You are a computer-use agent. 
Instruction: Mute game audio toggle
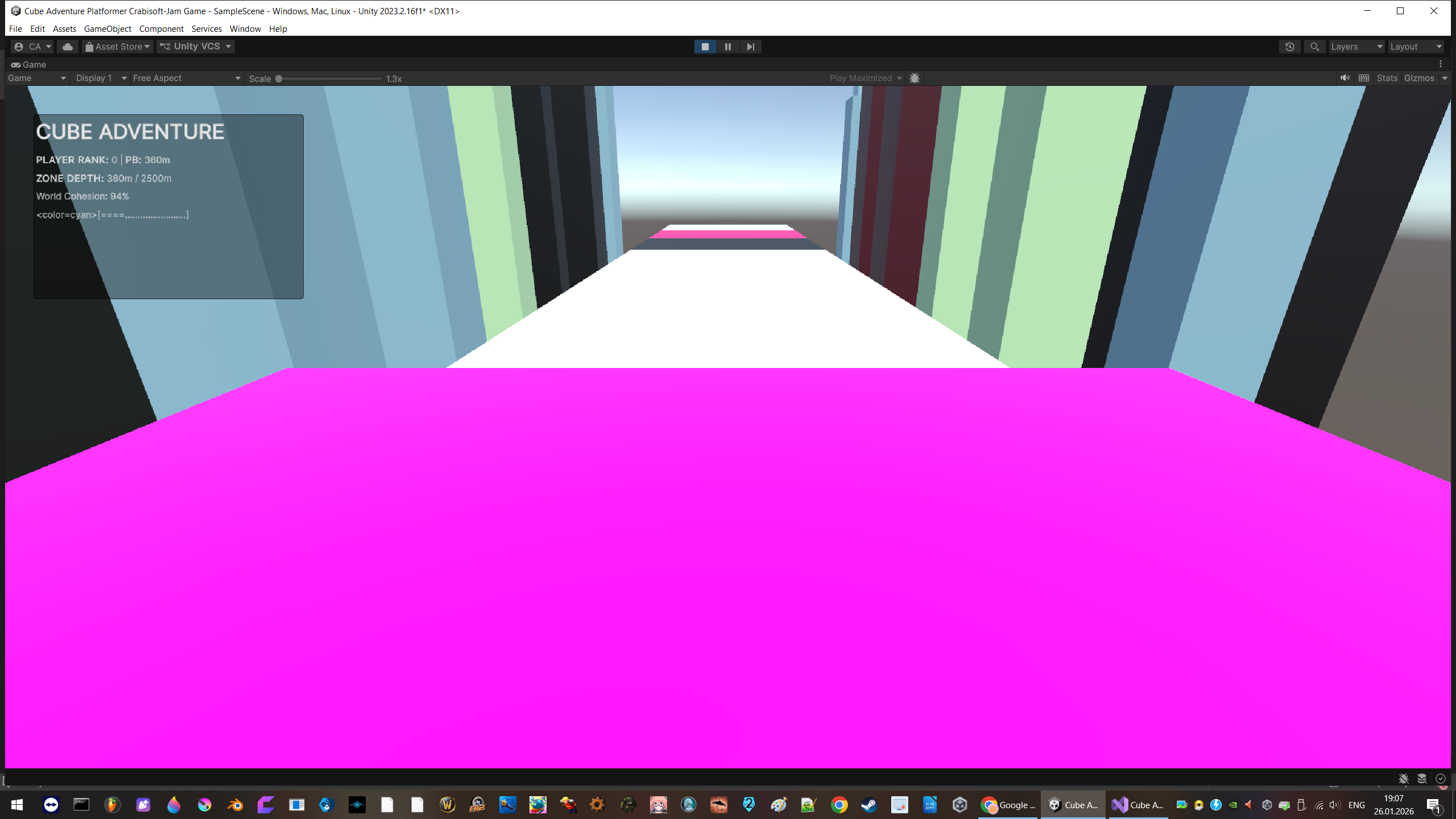tap(1345, 78)
